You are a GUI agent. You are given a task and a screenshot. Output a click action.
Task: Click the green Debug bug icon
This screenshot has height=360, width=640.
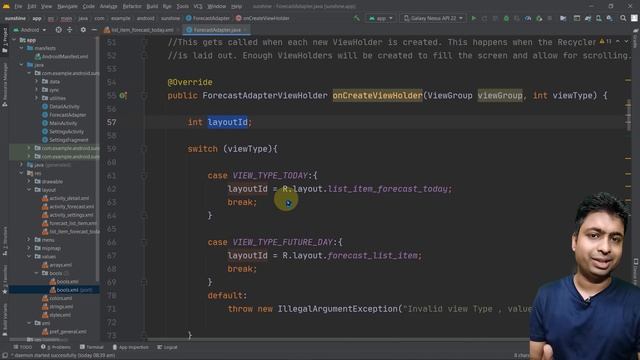pyautogui.click(x=506, y=18)
